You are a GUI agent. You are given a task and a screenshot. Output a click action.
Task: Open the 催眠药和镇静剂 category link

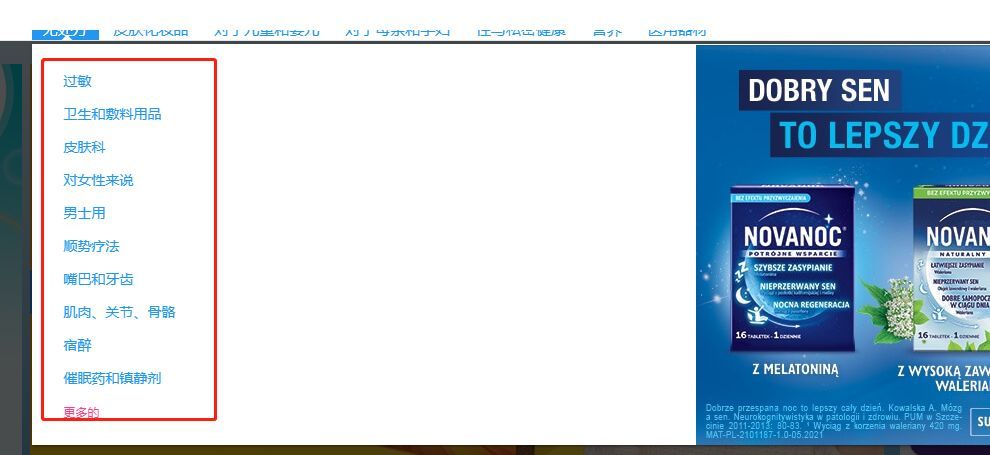[112, 378]
